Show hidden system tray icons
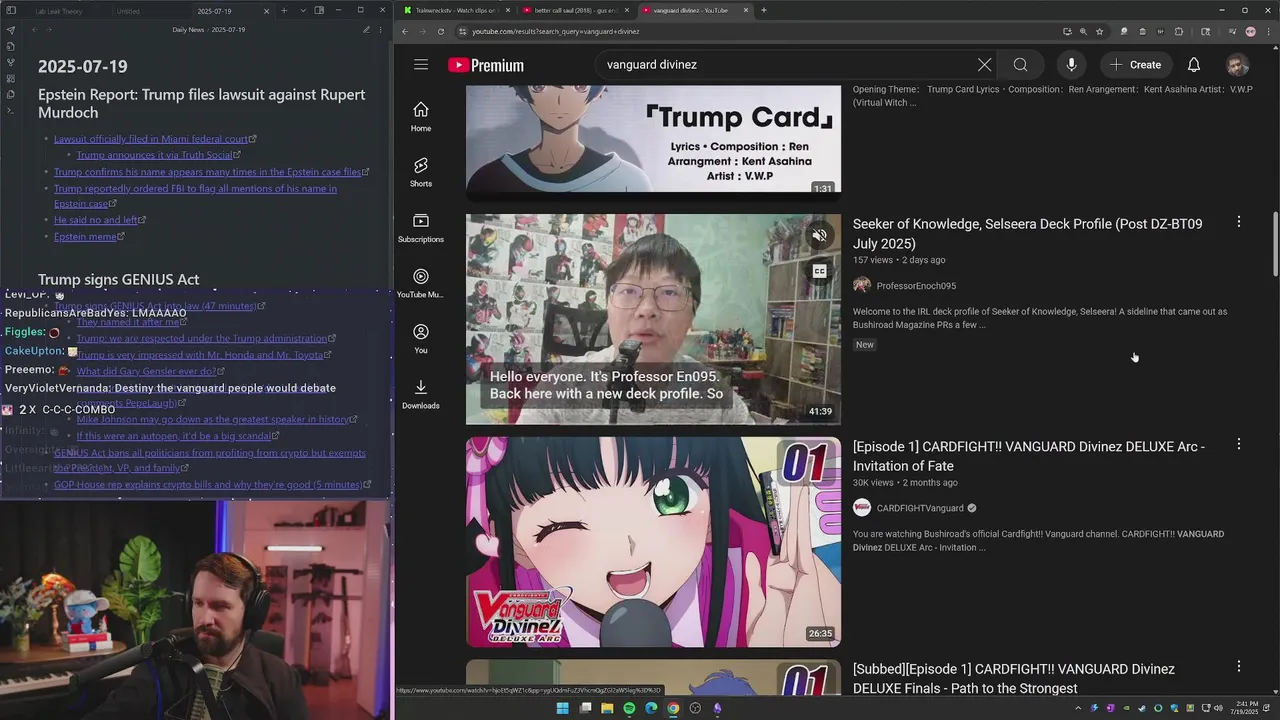The width and height of the screenshot is (1280, 720). point(1078,708)
